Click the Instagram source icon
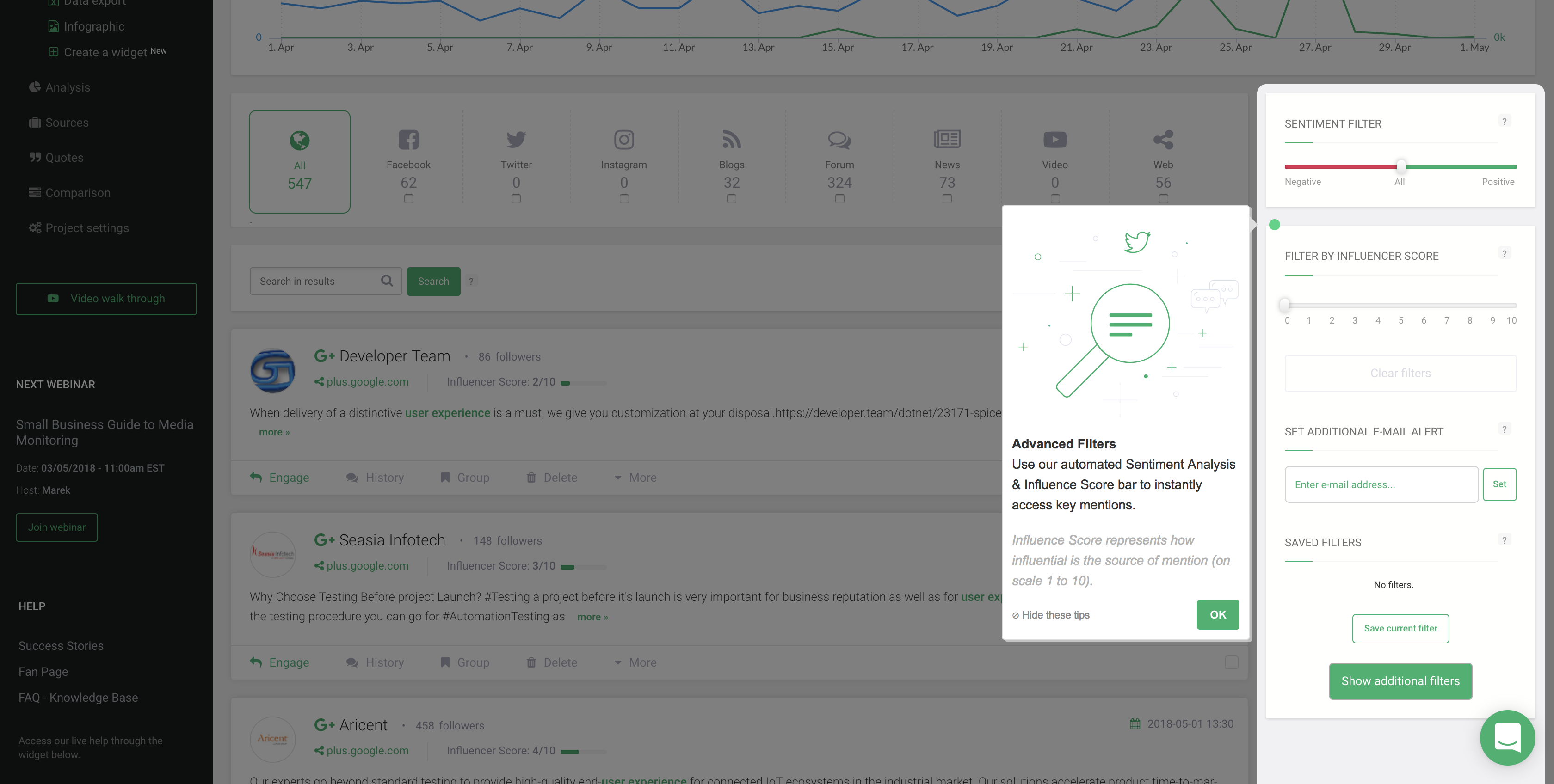 (x=624, y=140)
